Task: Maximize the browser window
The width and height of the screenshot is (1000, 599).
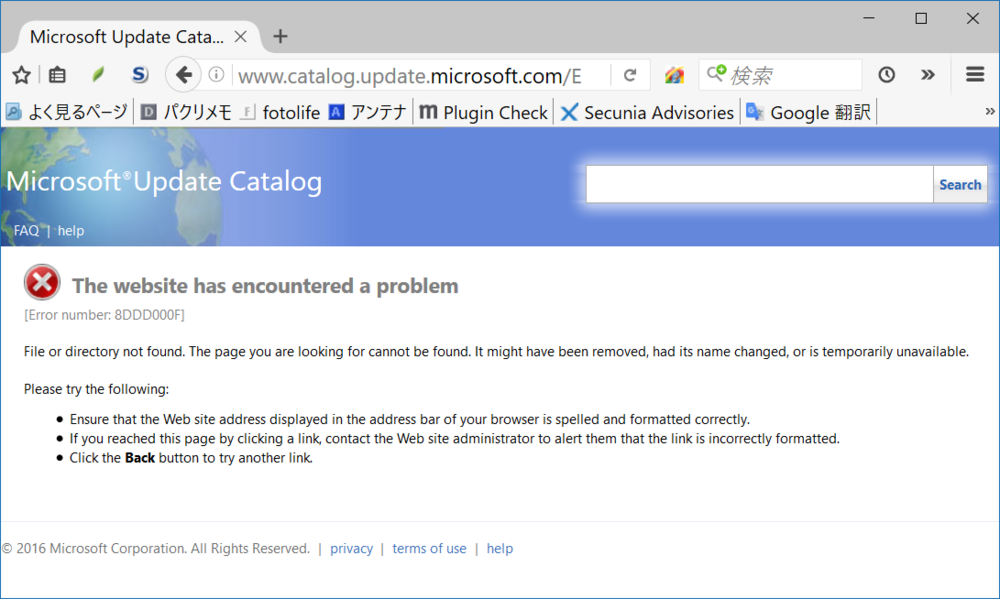Action: point(921,18)
